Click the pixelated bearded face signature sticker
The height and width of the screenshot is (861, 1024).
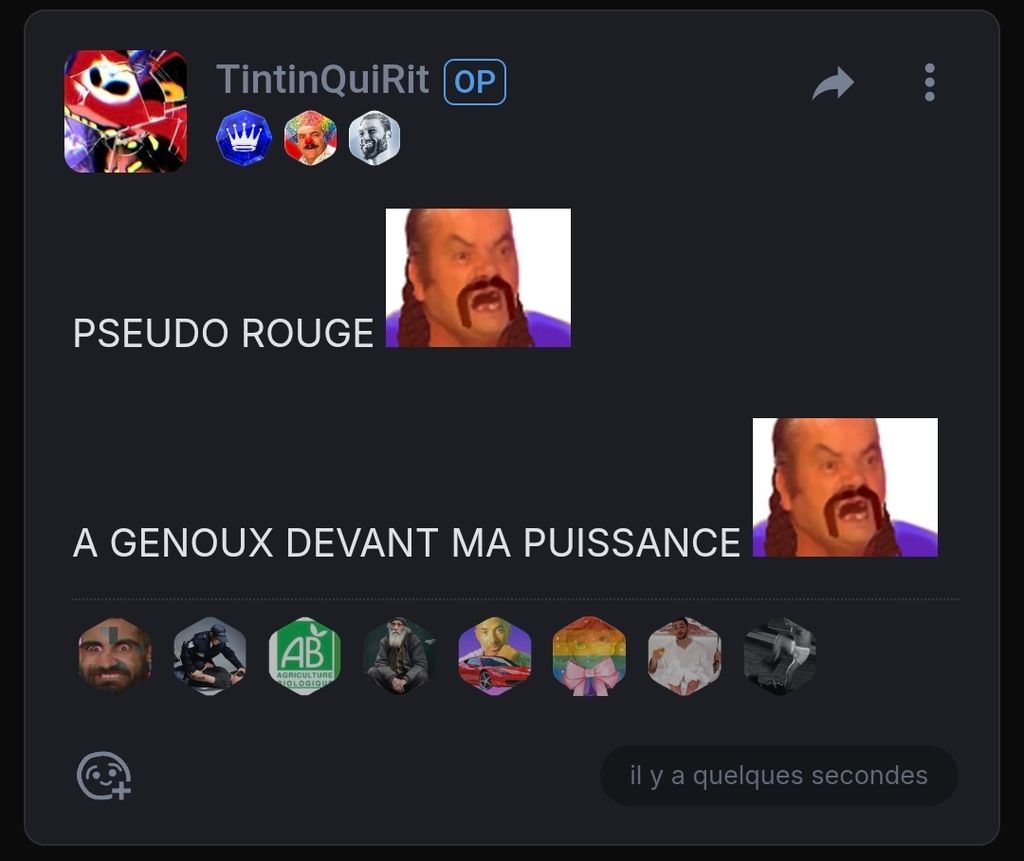click(115, 656)
